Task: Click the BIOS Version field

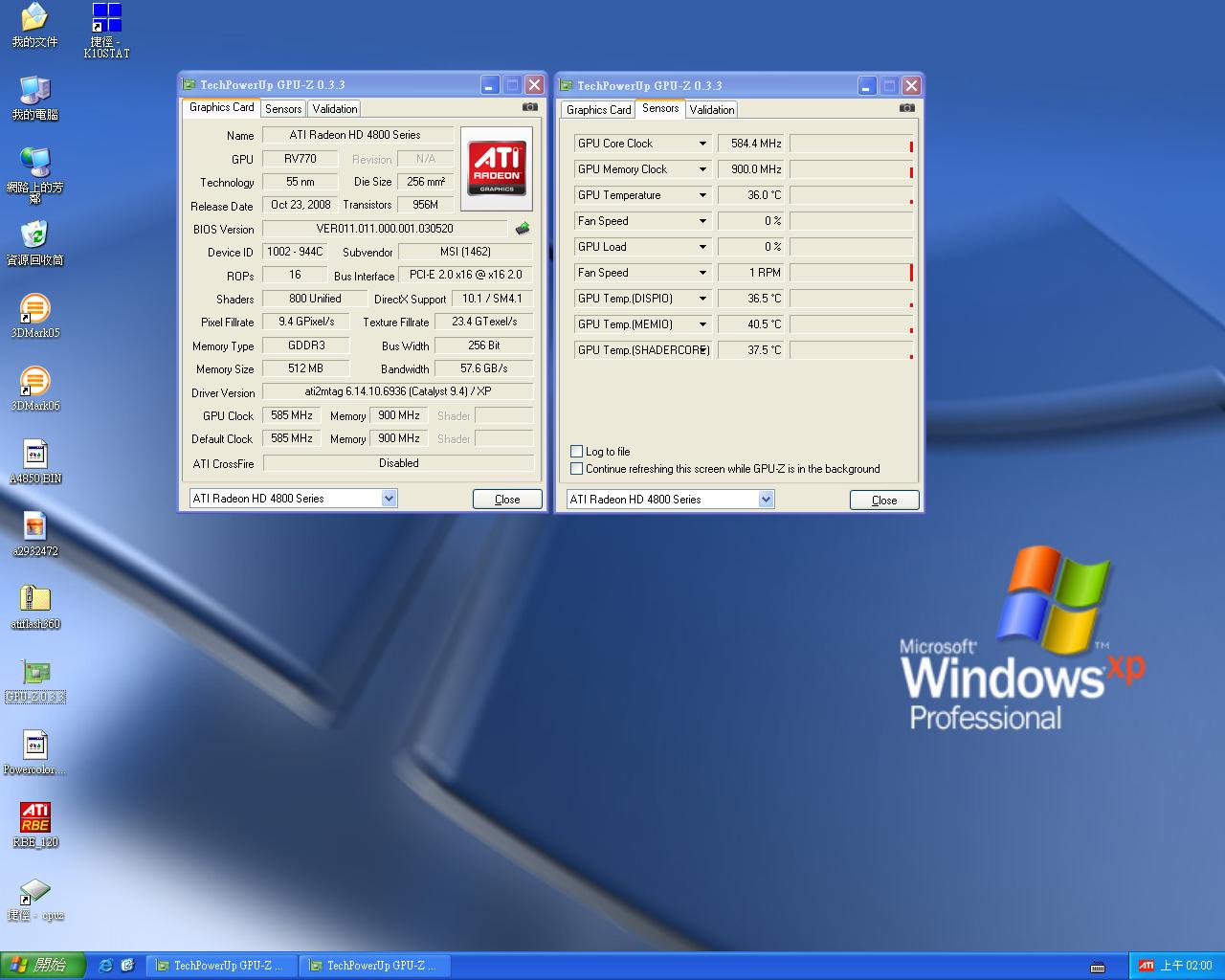Action: pos(385,229)
